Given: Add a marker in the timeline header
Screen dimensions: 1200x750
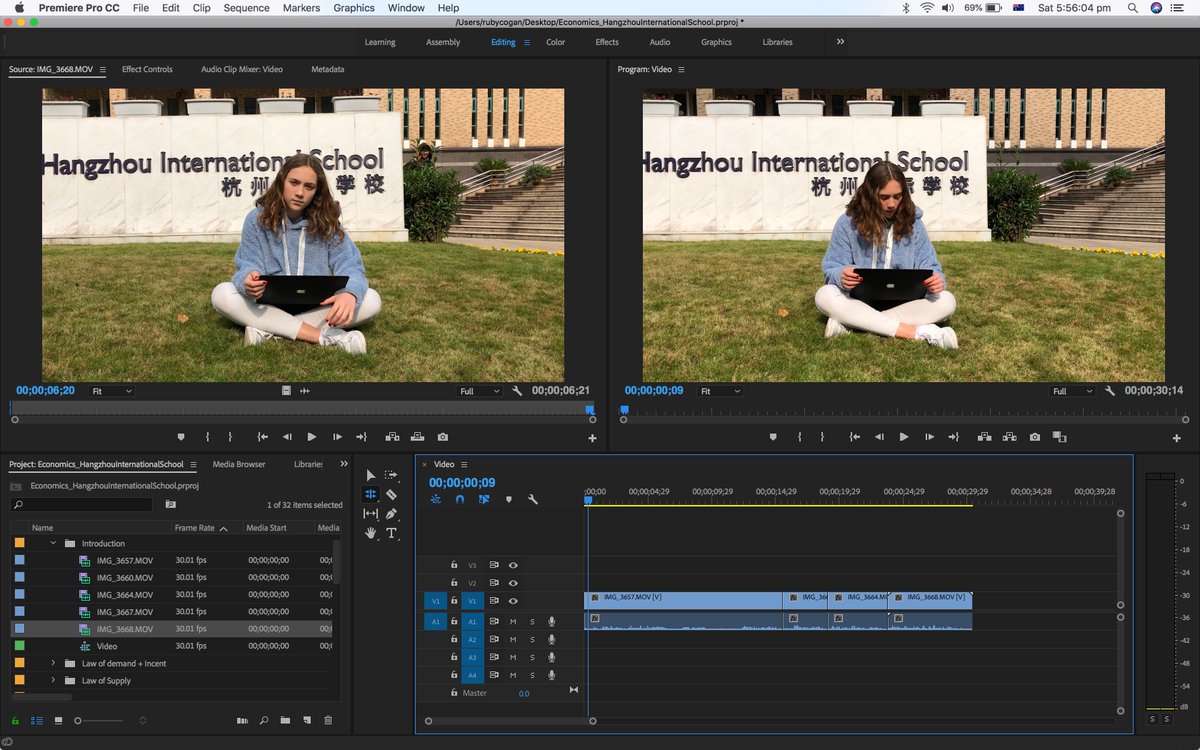Looking at the screenshot, I should 508,499.
